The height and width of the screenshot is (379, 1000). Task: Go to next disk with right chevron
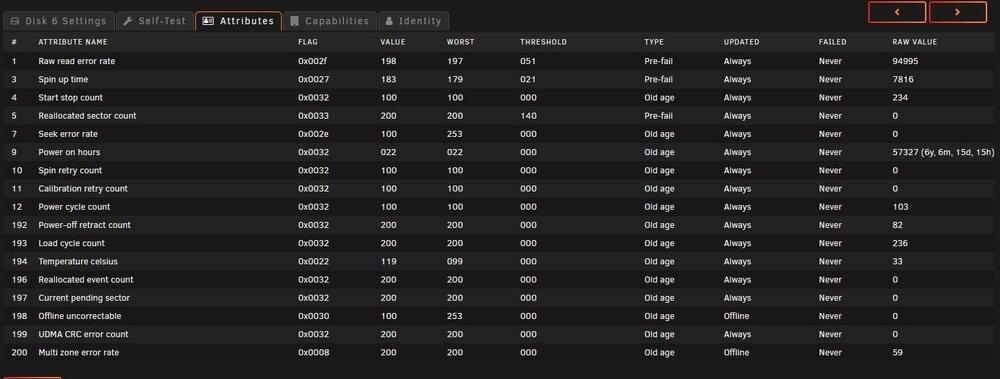[958, 12]
